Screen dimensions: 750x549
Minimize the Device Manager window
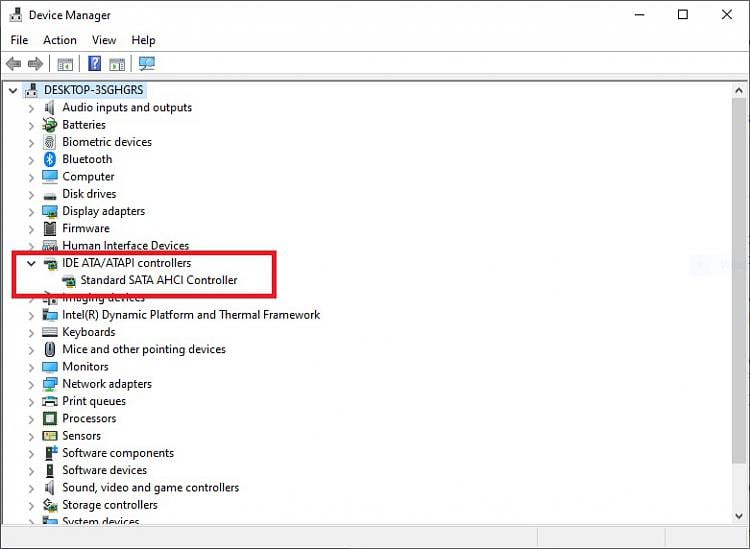pos(639,15)
